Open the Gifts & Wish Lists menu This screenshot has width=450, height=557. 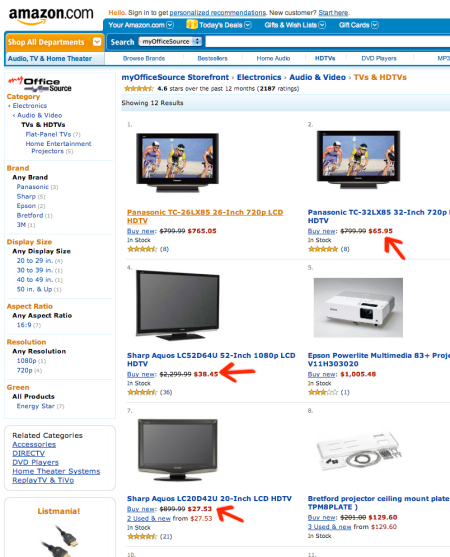coord(294,25)
